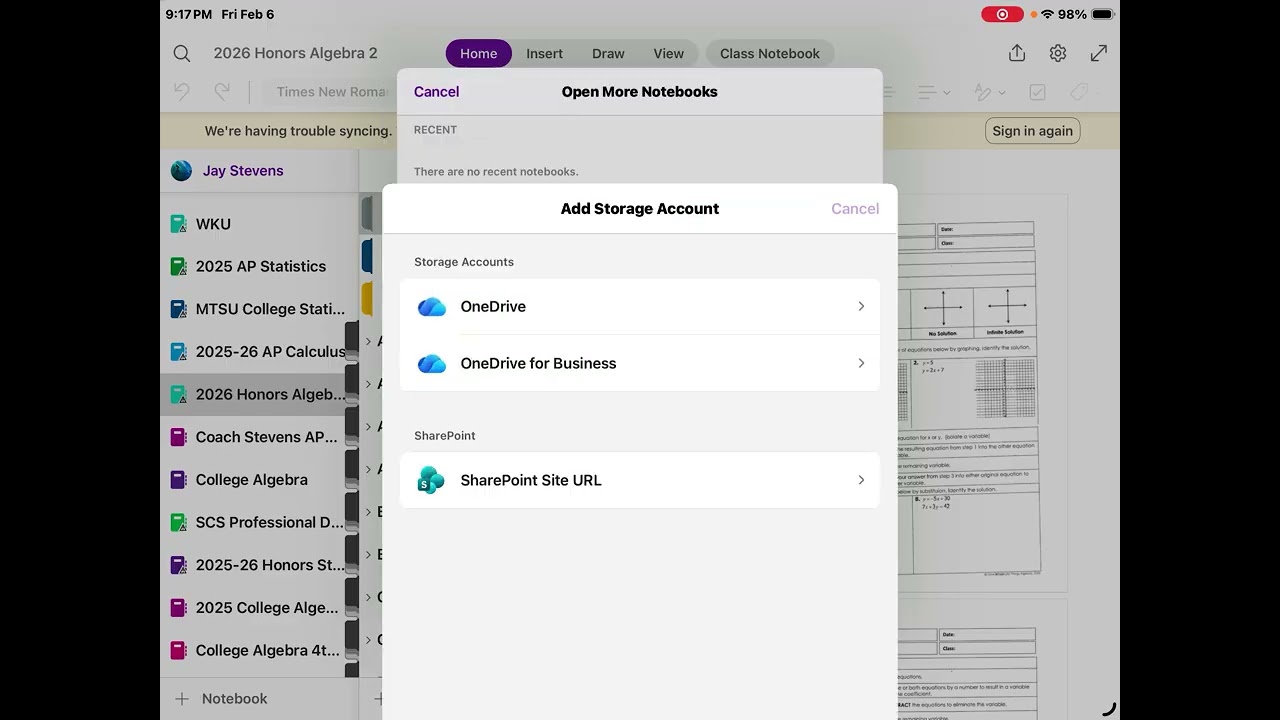Image resolution: width=1280 pixels, height=720 pixels.
Task: Click the SharePoint logo icon
Action: tap(431, 480)
